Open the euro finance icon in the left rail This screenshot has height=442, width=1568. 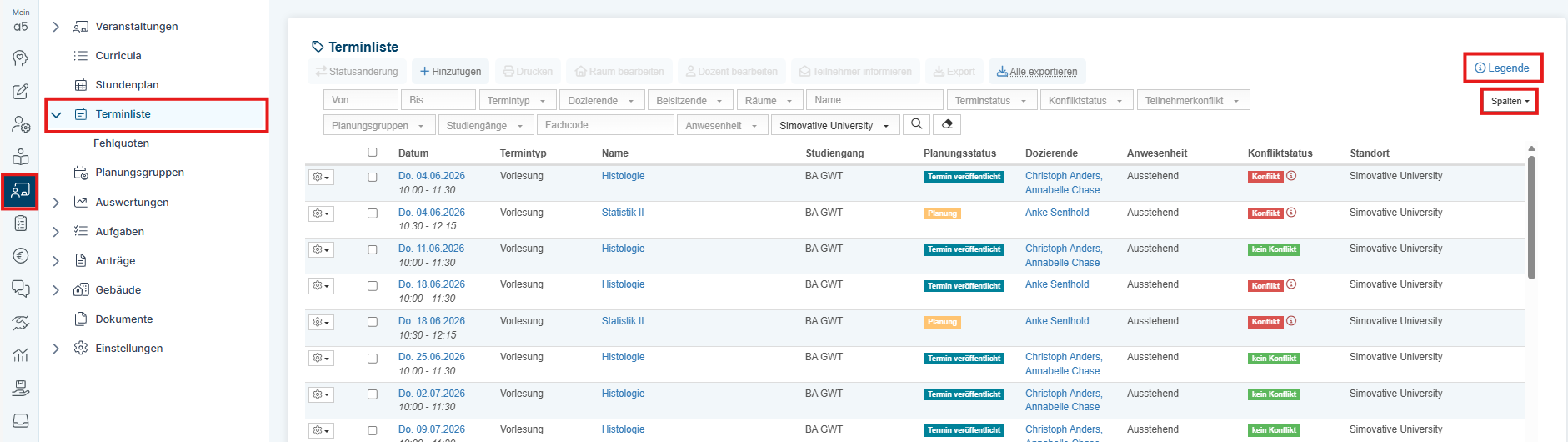tap(21, 256)
